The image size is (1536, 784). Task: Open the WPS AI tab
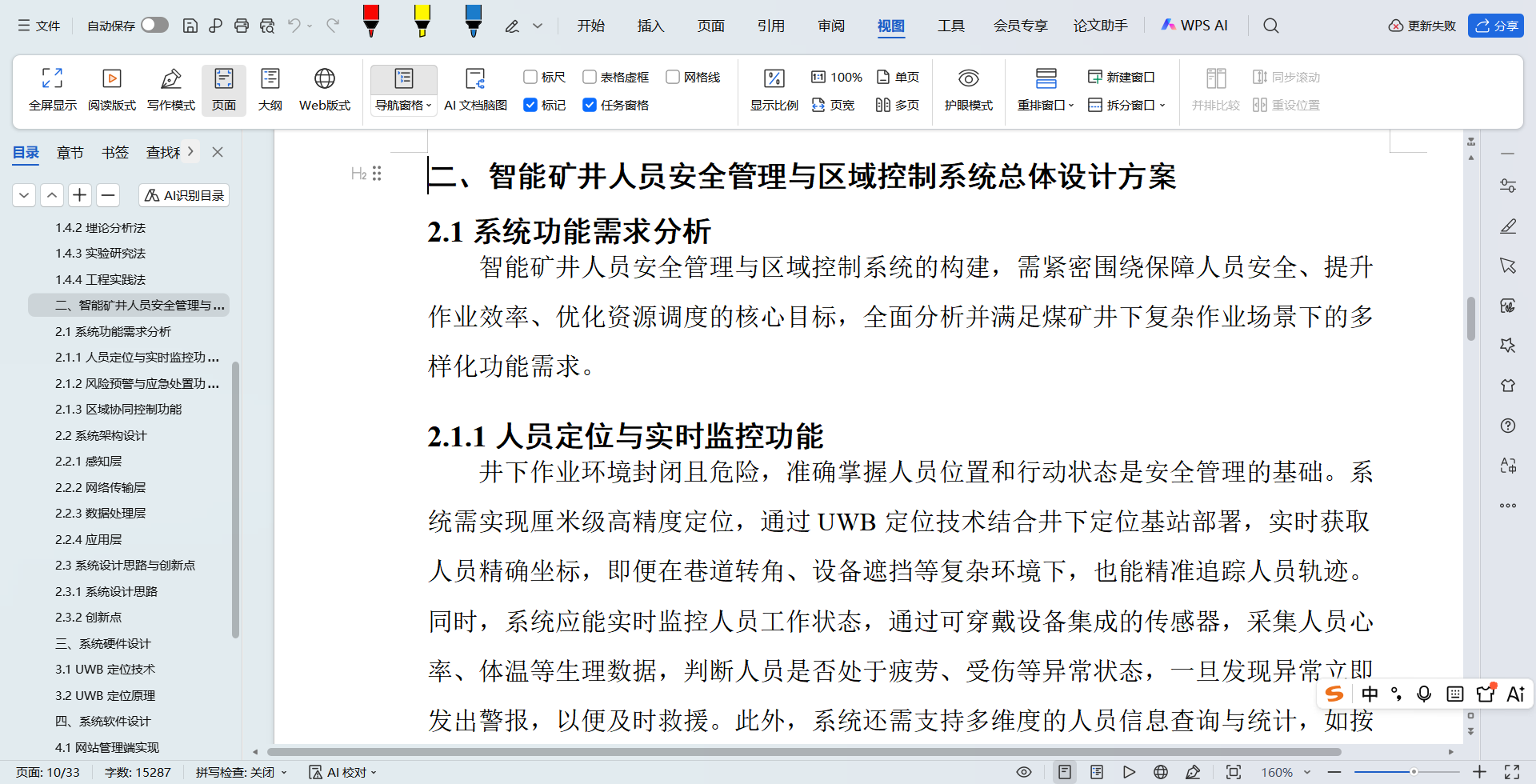(1194, 26)
